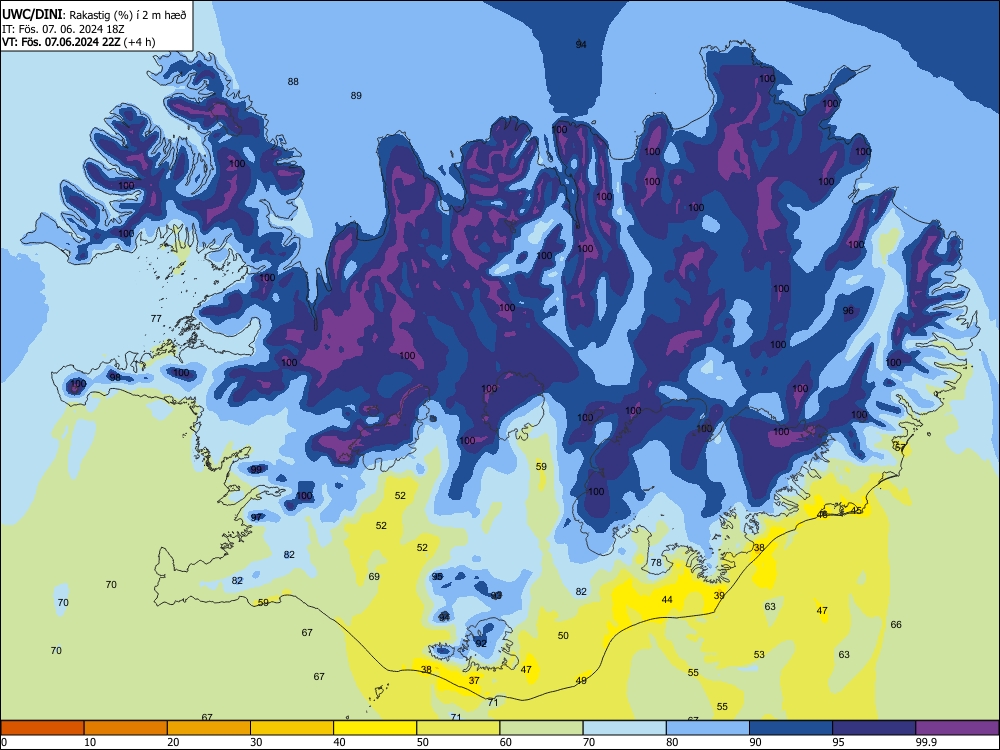Click the pale yellow 50–60 legend swatch
Image resolution: width=1000 pixels, height=750 pixels.
[458, 728]
